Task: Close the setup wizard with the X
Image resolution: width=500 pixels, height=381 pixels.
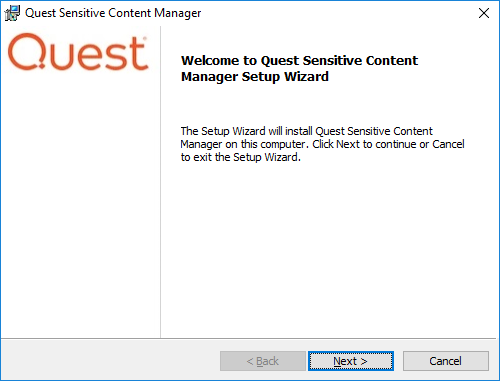Action: pos(484,13)
